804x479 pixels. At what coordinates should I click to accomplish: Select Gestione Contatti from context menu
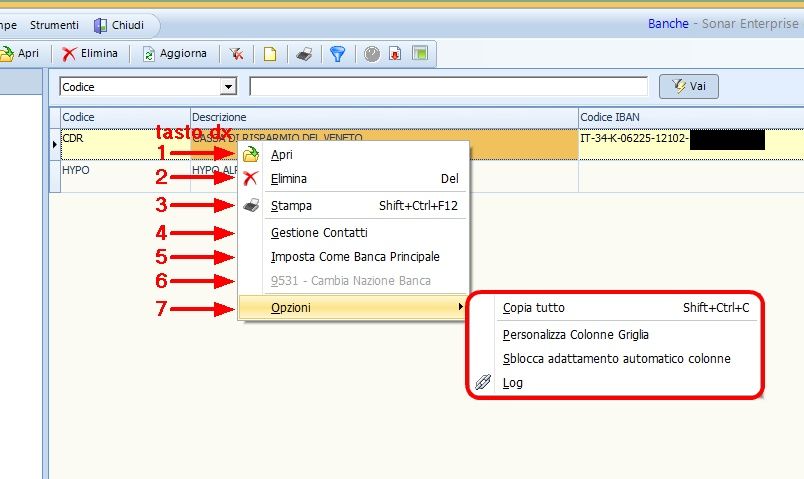coord(319,233)
